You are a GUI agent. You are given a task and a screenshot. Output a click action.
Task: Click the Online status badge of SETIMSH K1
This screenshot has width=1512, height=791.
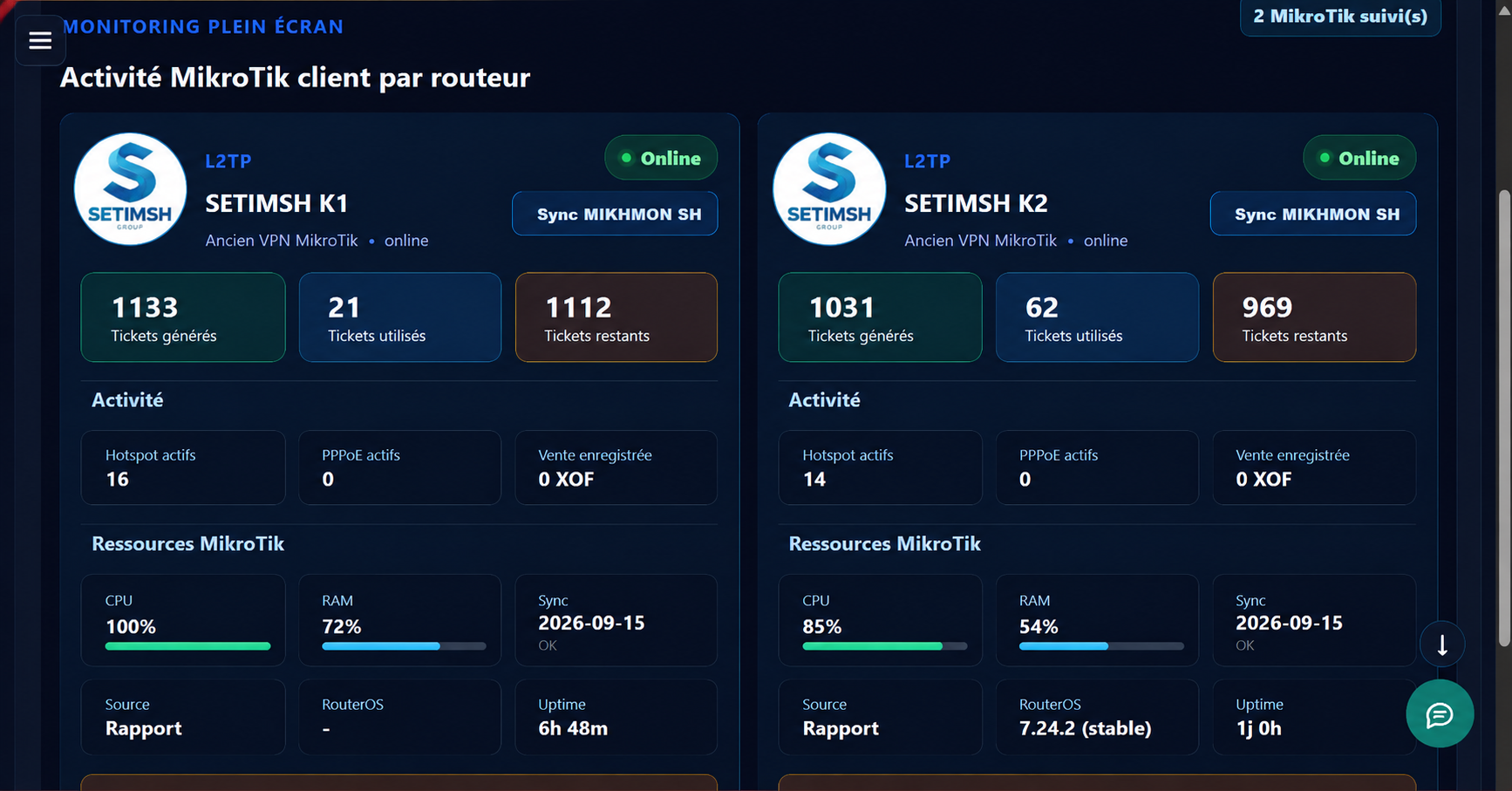661,158
